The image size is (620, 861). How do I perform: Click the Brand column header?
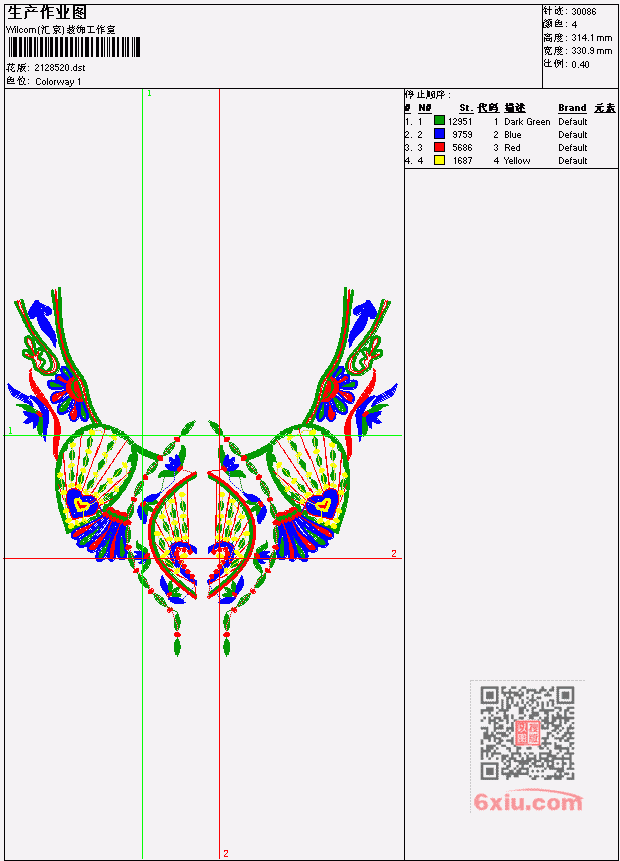pos(572,108)
